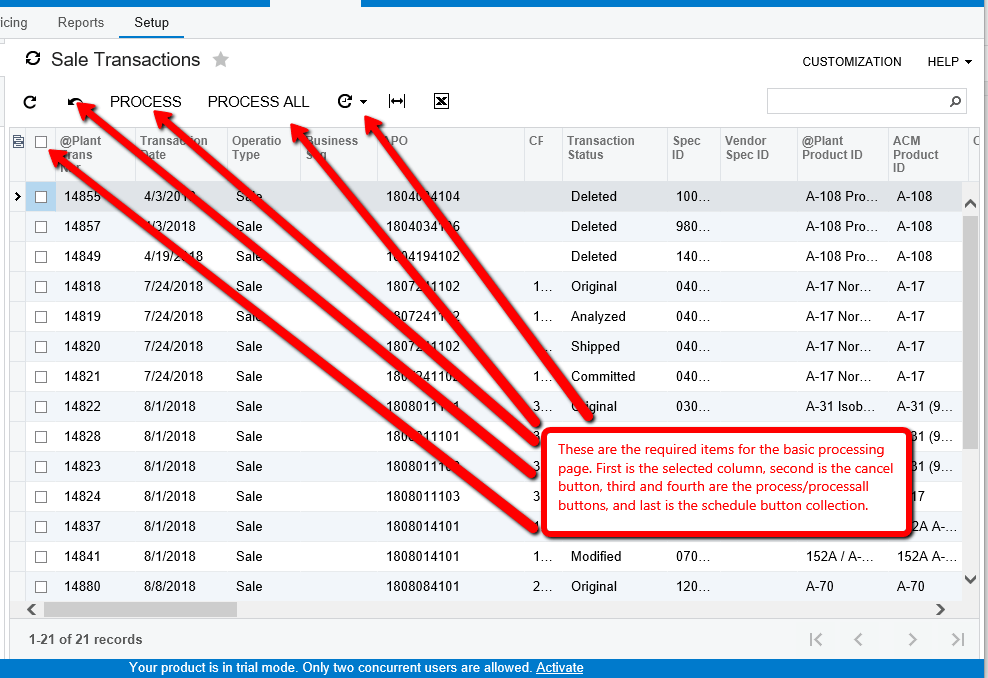
Task: Toggle the select-all header checkbox
Action: [41, 142]
